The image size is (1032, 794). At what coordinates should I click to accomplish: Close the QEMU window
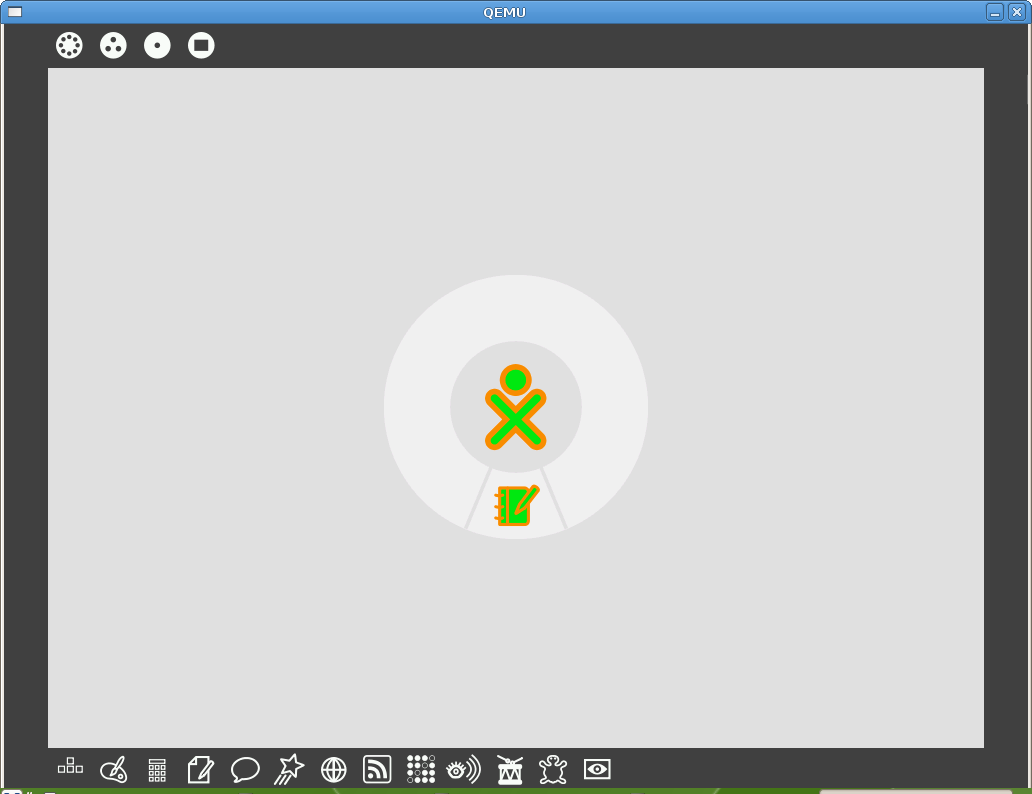pos(1017,12)
